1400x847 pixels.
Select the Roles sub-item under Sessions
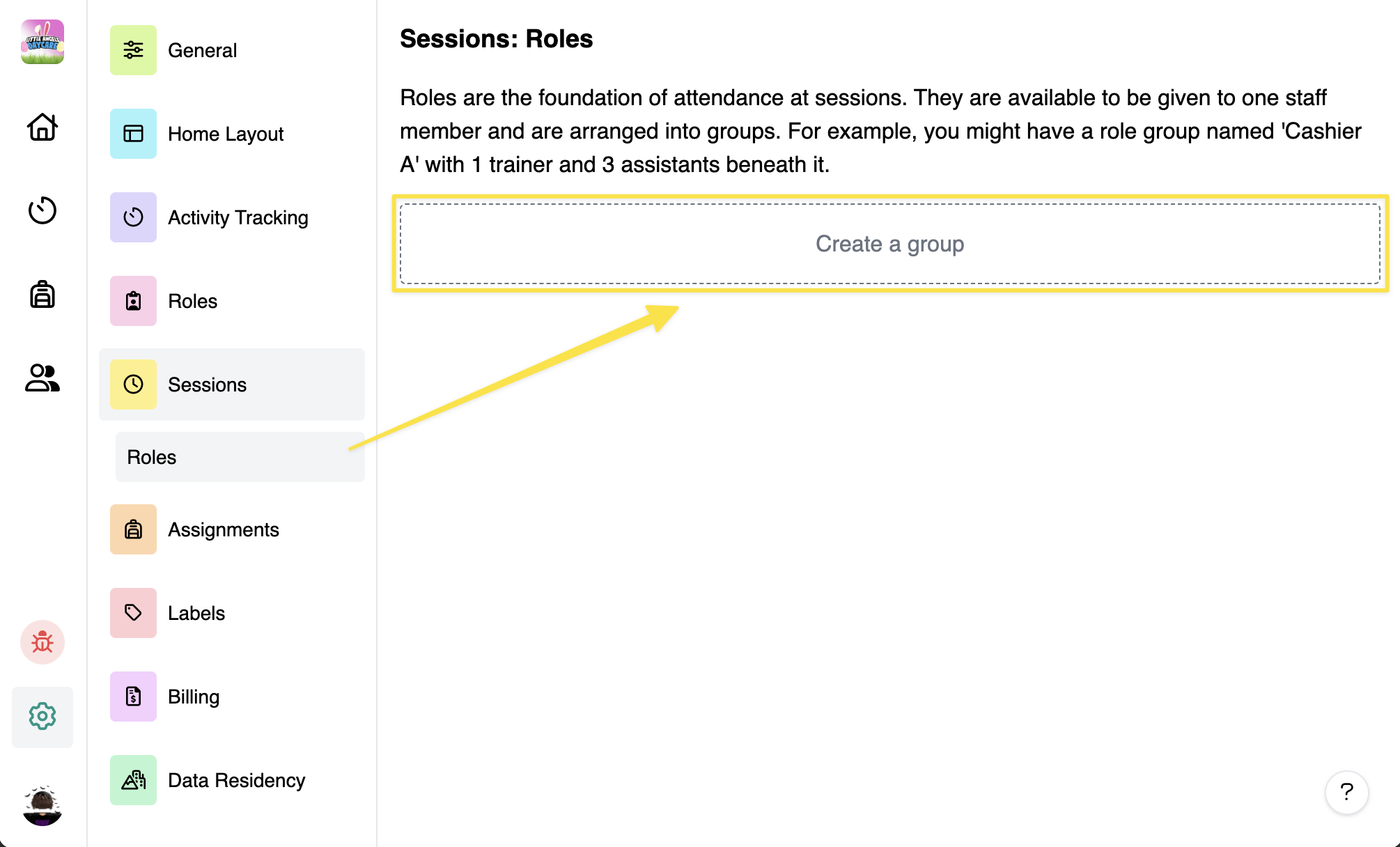click(240, 457)
